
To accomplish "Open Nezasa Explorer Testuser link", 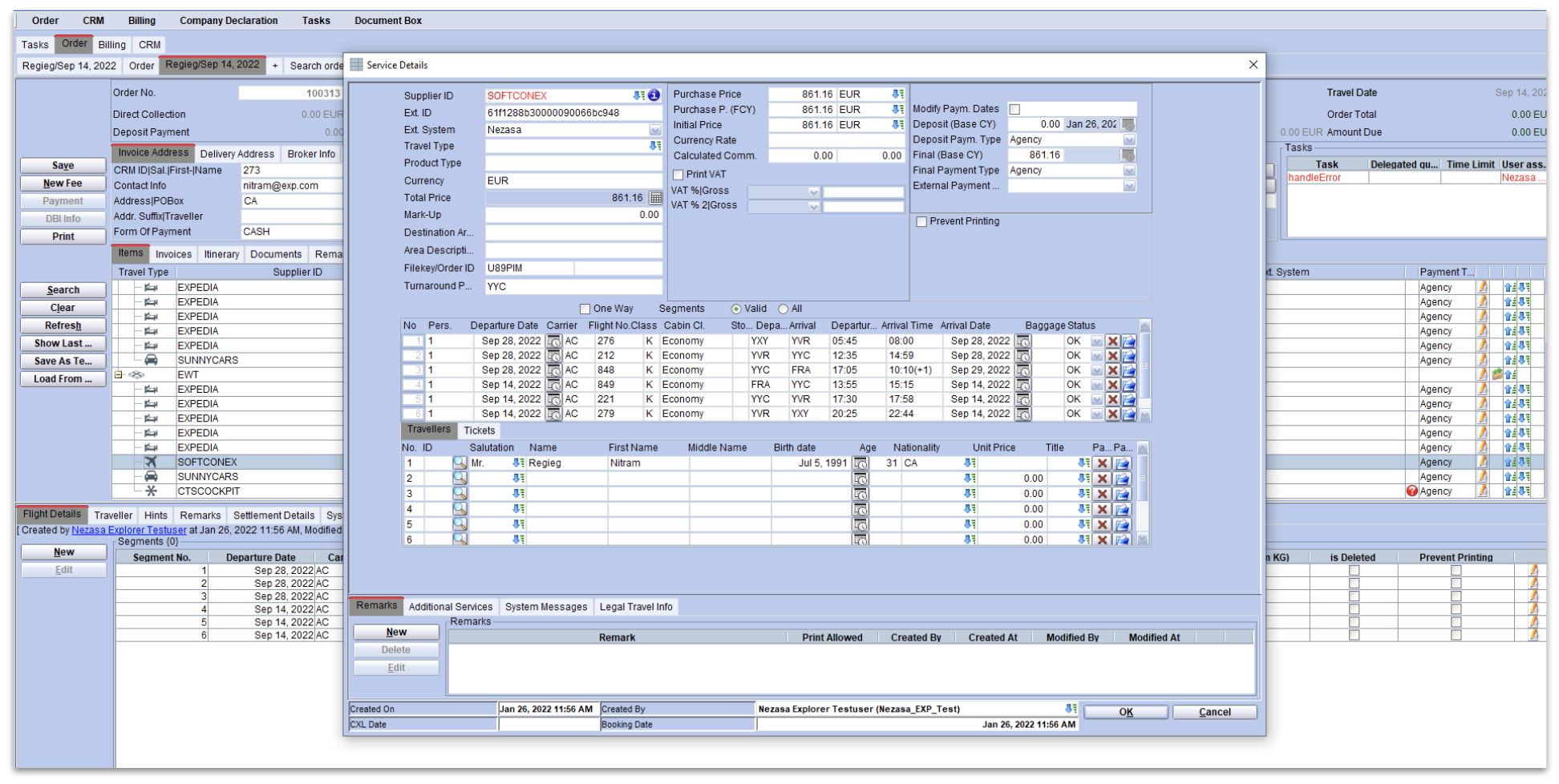I will pos(129,531).
